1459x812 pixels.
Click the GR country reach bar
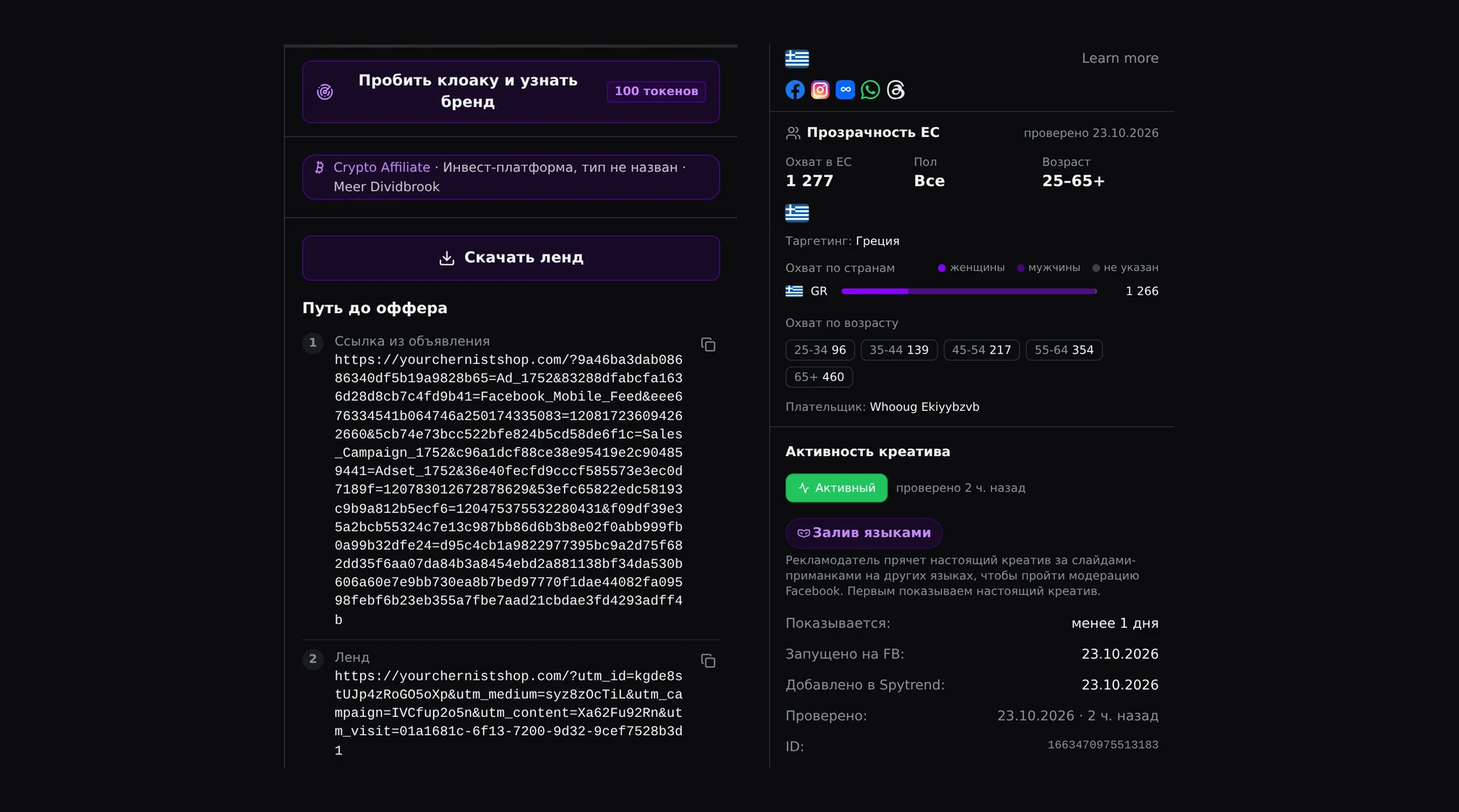(969, 291)
